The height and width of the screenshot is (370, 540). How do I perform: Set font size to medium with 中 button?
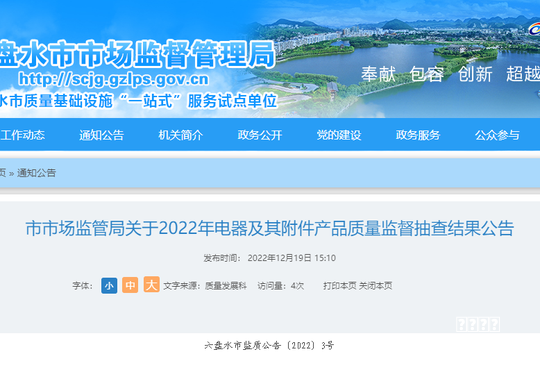(x=130, y=285)
